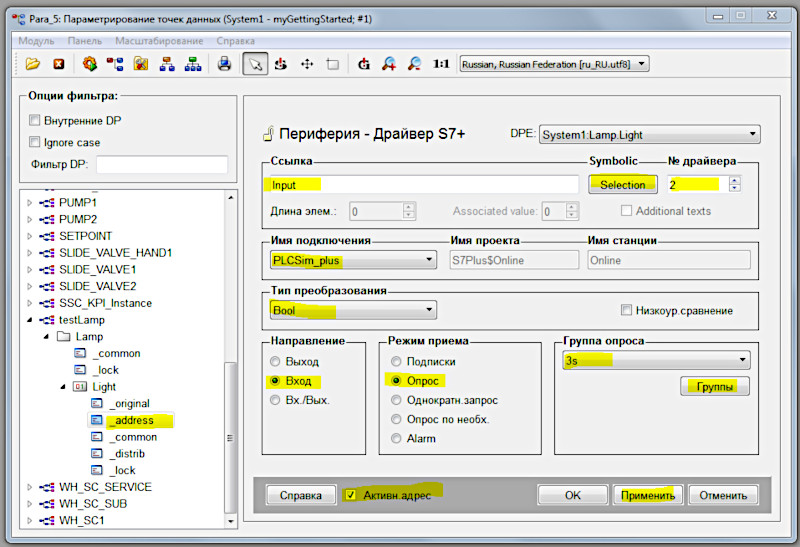Select the _address tree item
This screenshot has height=547, width=800.
point(134,420)
